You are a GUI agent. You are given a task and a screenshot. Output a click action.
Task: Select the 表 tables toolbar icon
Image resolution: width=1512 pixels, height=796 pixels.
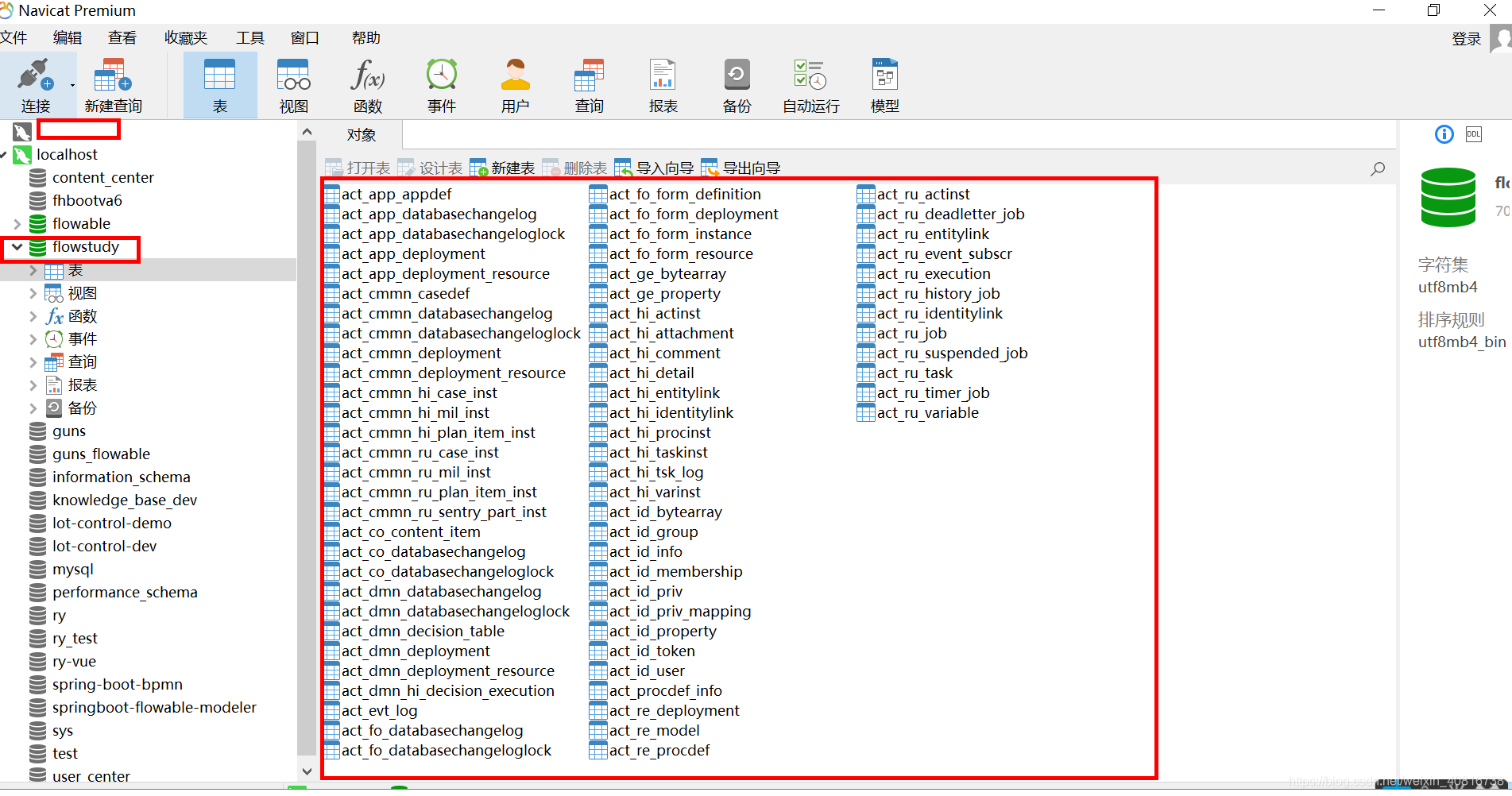click(x=220, y=85)
